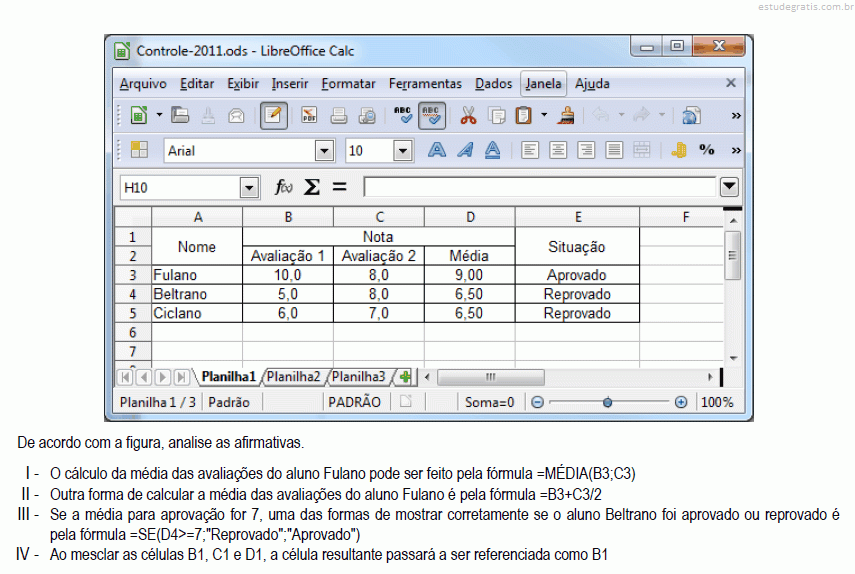Expand the font size dropdown
The height and width of the screenshot is (574, 855).
[x=403, y=151]
